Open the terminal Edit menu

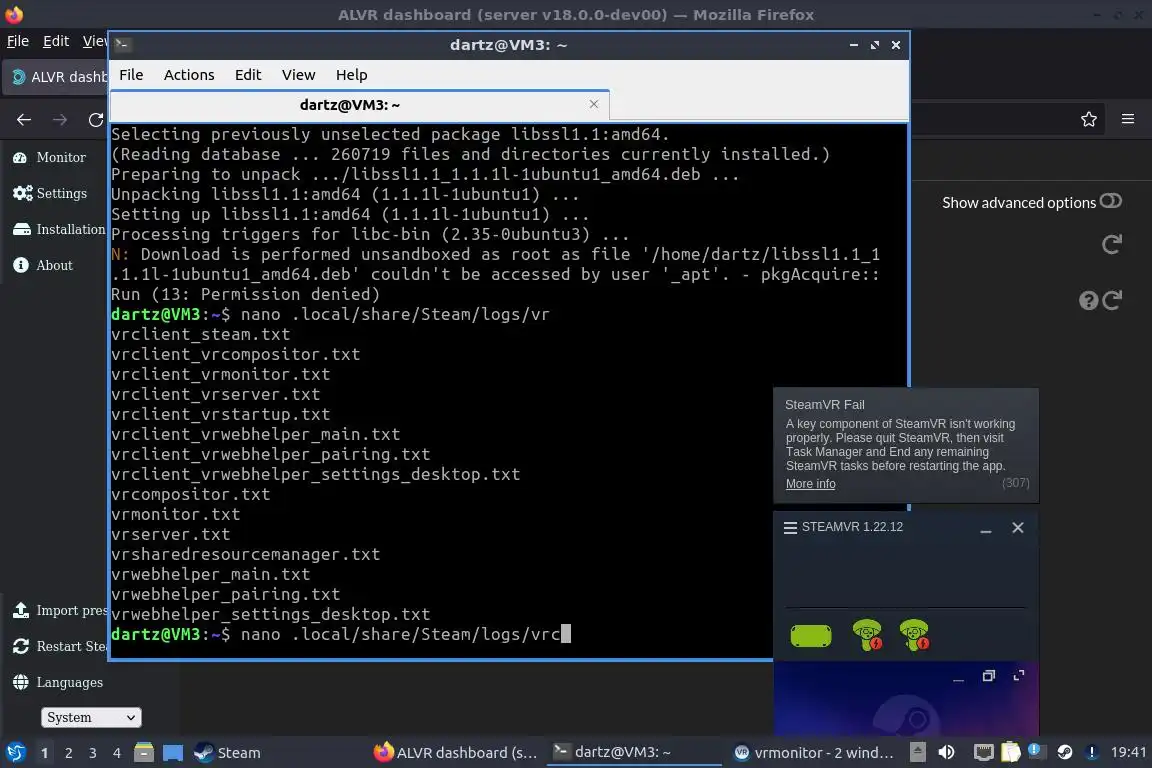coord(248,75)
